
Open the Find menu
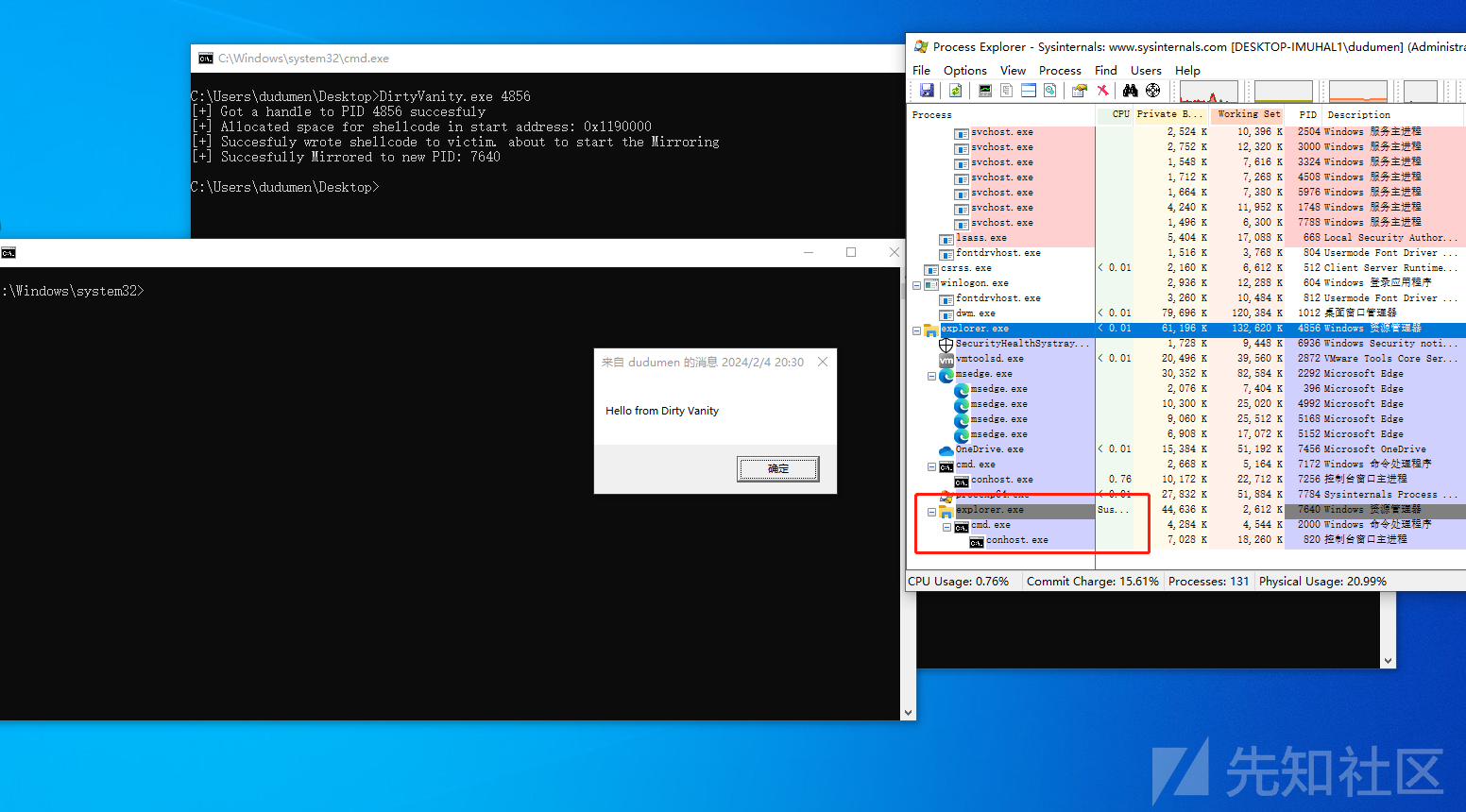pyautogui.click(x=1105, y=70)
